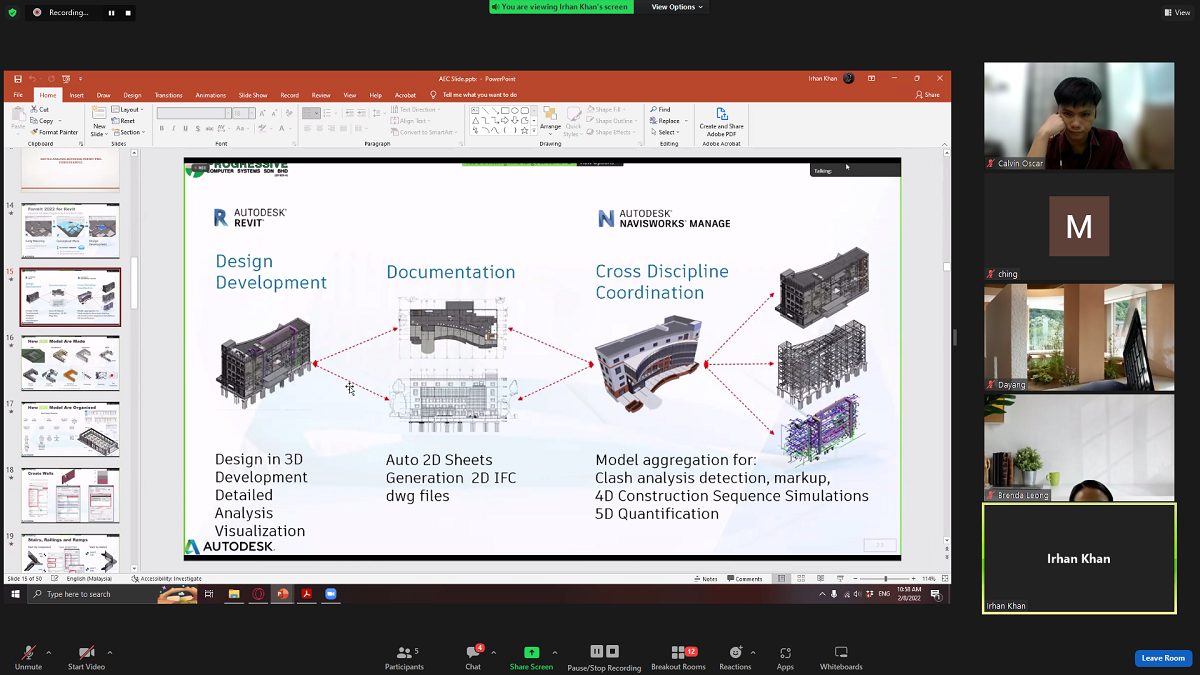
Task: Click the Share button in PowerPoint
Action: [x=927, y=95]
